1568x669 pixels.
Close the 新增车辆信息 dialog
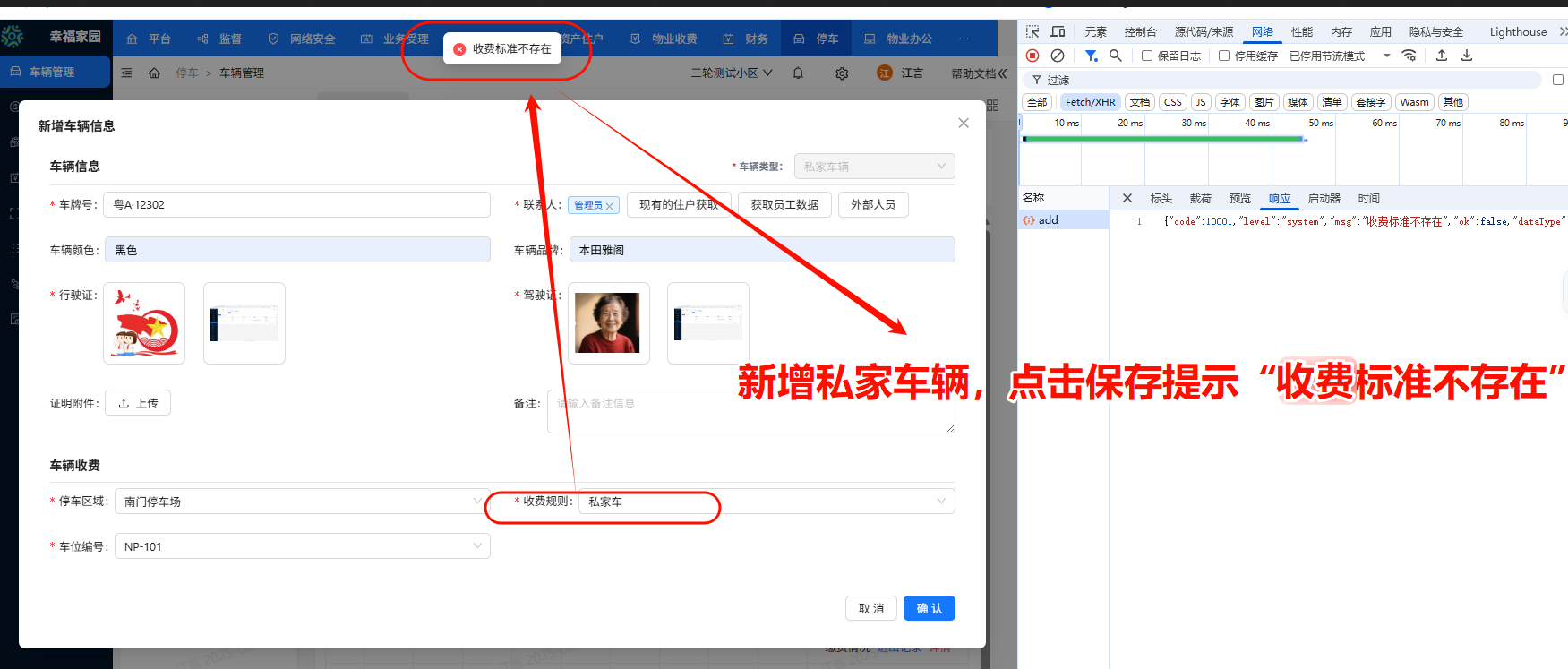tap(964, 123)
